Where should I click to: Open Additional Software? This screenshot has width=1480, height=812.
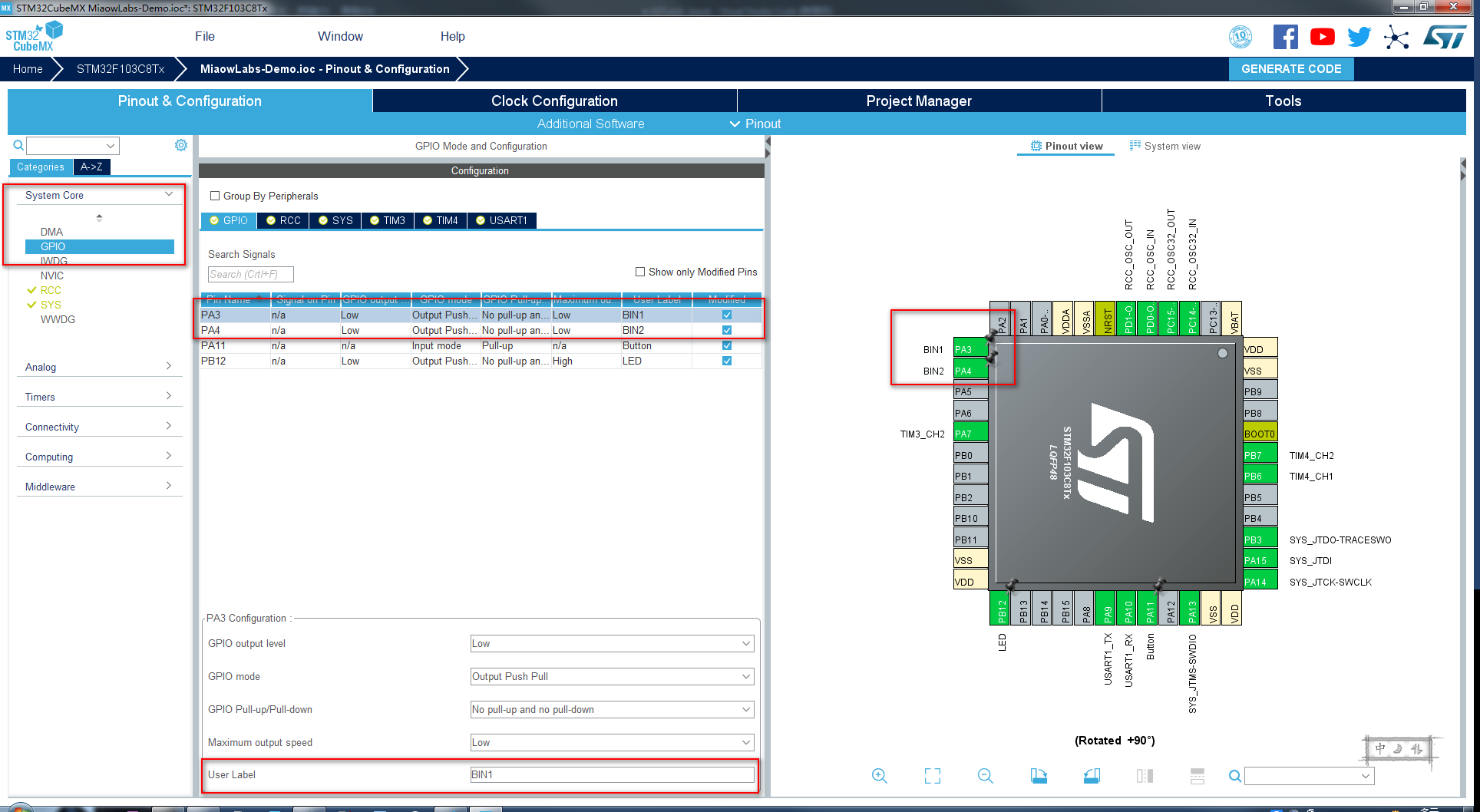(x=590, y=124)
